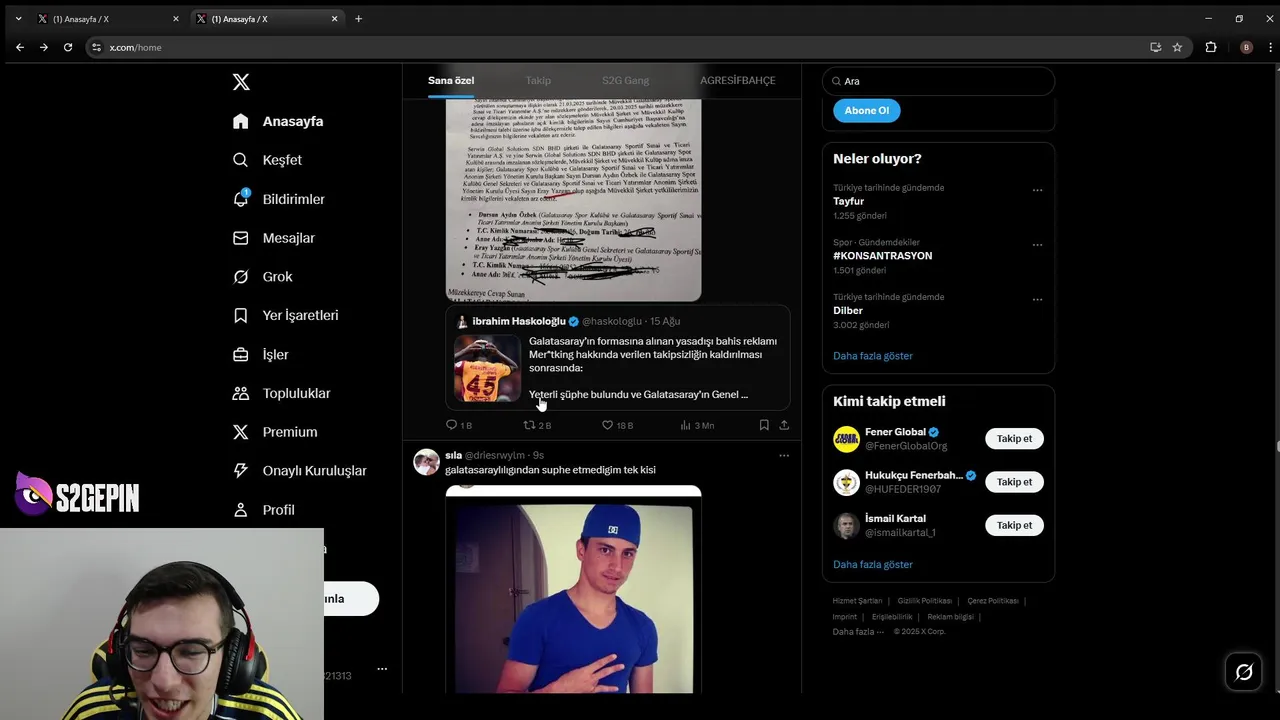The image size is (1280, 720).
Task: Open more options for Dilber trend
Action: coord(1037,299)
